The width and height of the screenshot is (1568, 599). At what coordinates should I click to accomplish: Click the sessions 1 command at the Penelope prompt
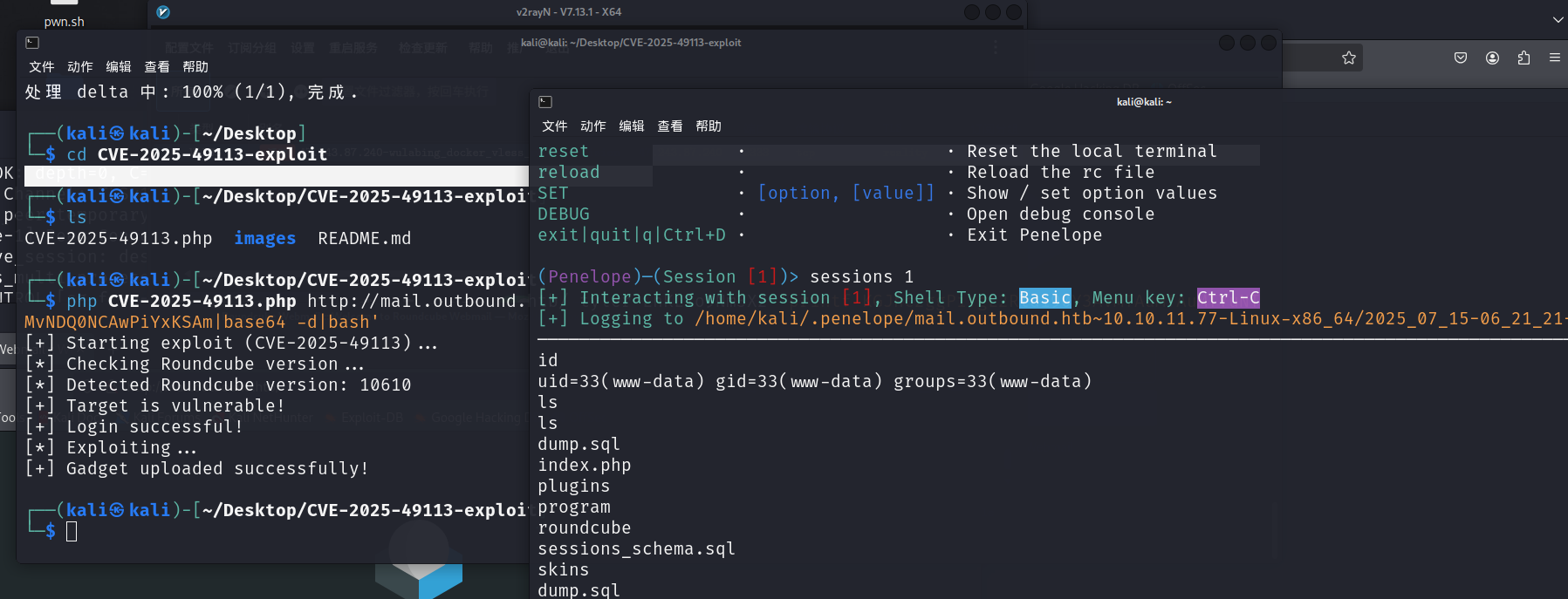point(861,277)
